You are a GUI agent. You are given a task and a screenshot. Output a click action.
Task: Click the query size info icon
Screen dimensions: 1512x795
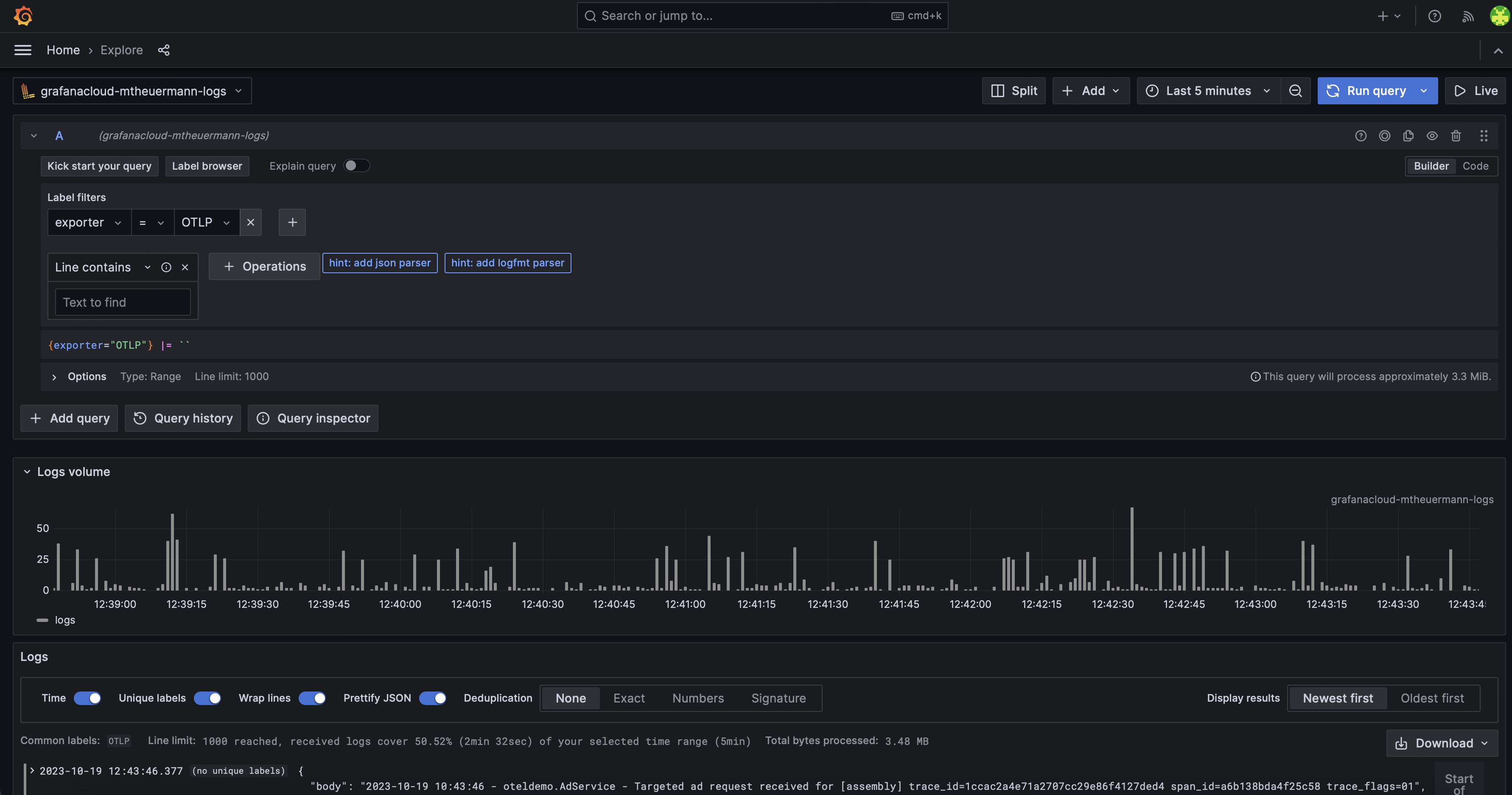1255,376
